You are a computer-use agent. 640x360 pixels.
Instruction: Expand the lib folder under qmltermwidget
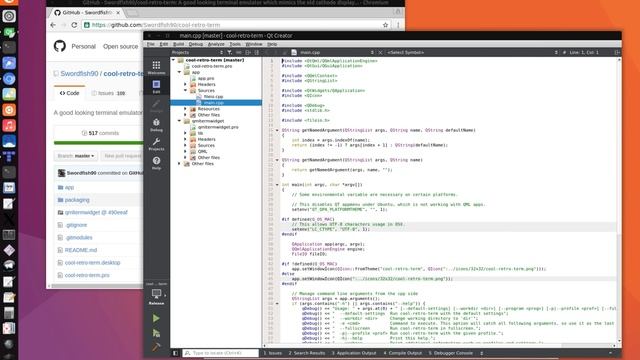185,133
